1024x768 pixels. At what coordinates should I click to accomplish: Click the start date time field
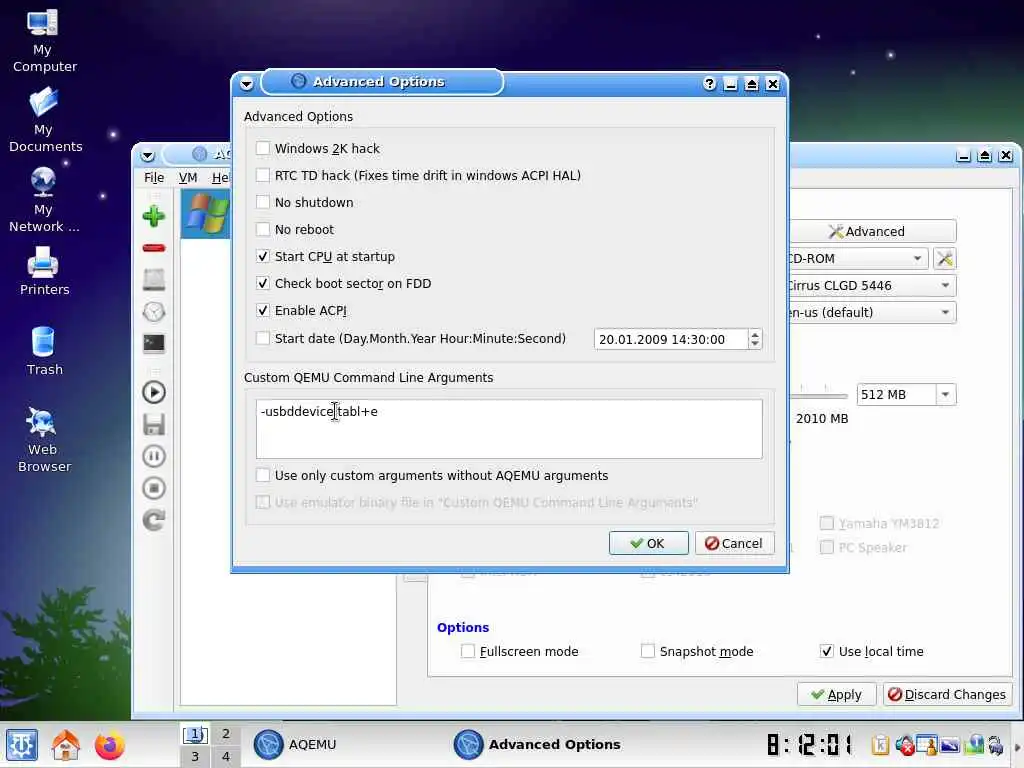tap(671, 339)
